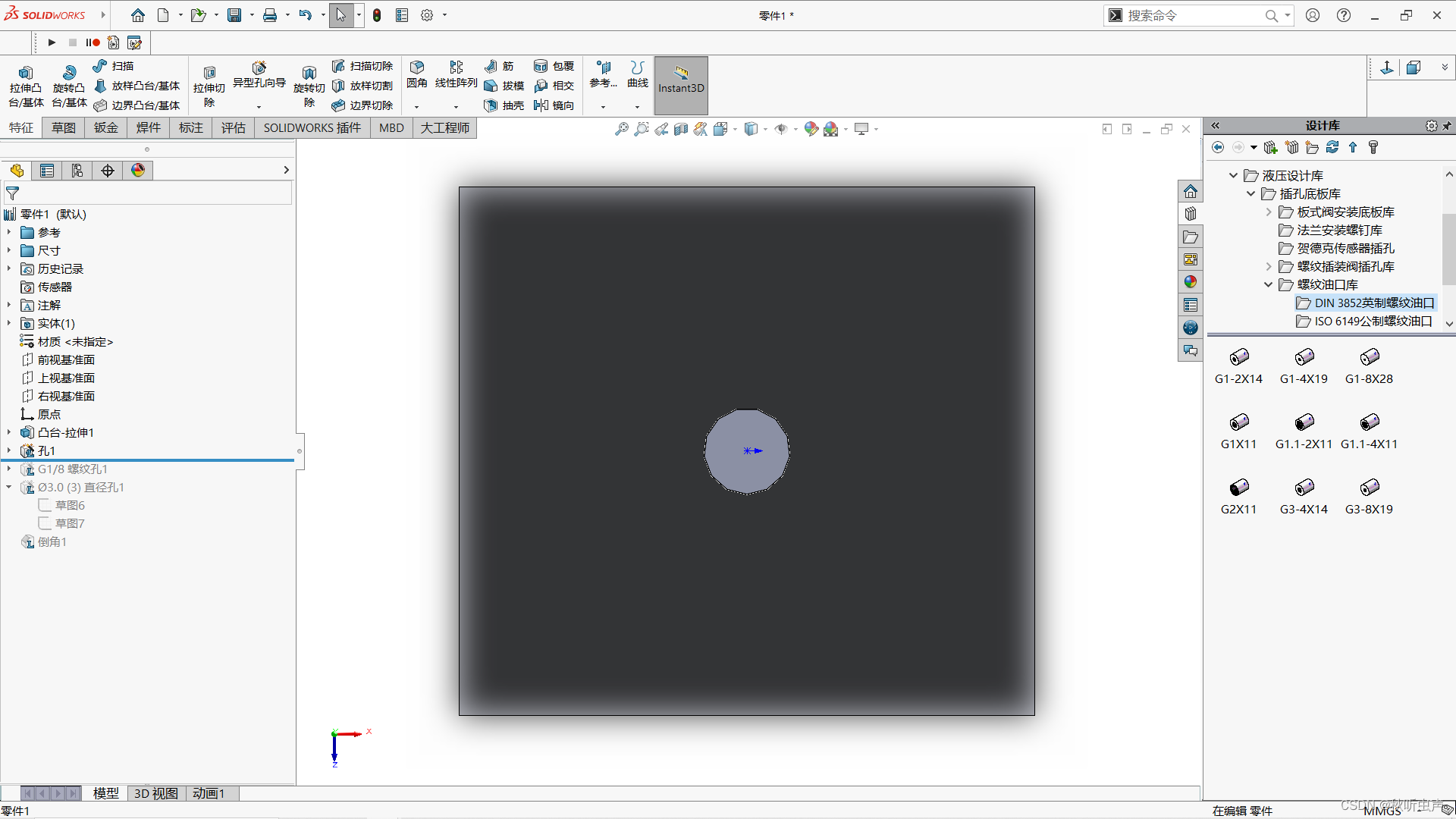Open the 异型孔向导 hole wizard
The width and height of the screenshot is (1456, 819).
[259, 75]
